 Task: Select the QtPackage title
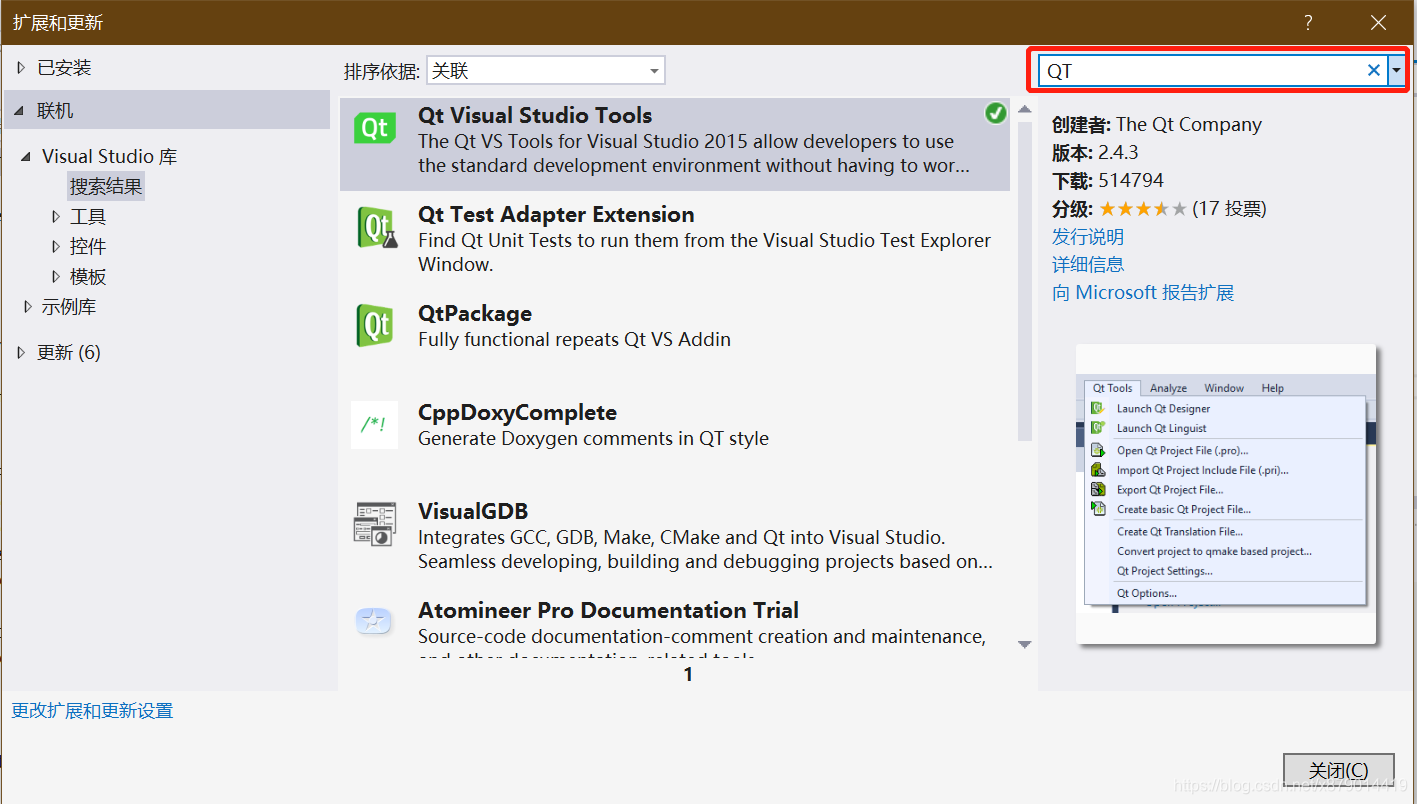pos(475,314)
